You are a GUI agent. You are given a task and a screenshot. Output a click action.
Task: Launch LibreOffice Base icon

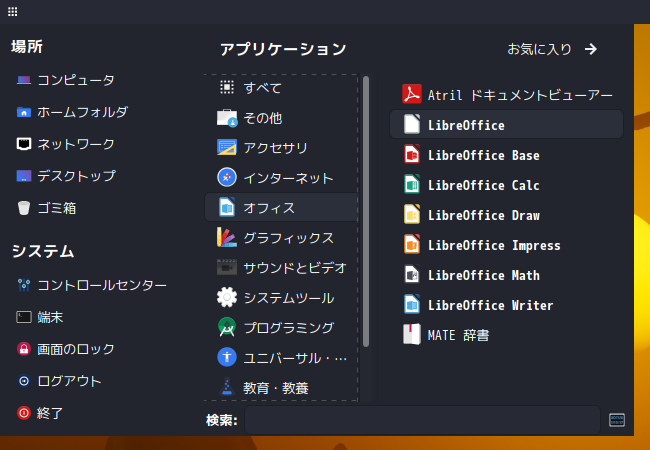[412, 154]
